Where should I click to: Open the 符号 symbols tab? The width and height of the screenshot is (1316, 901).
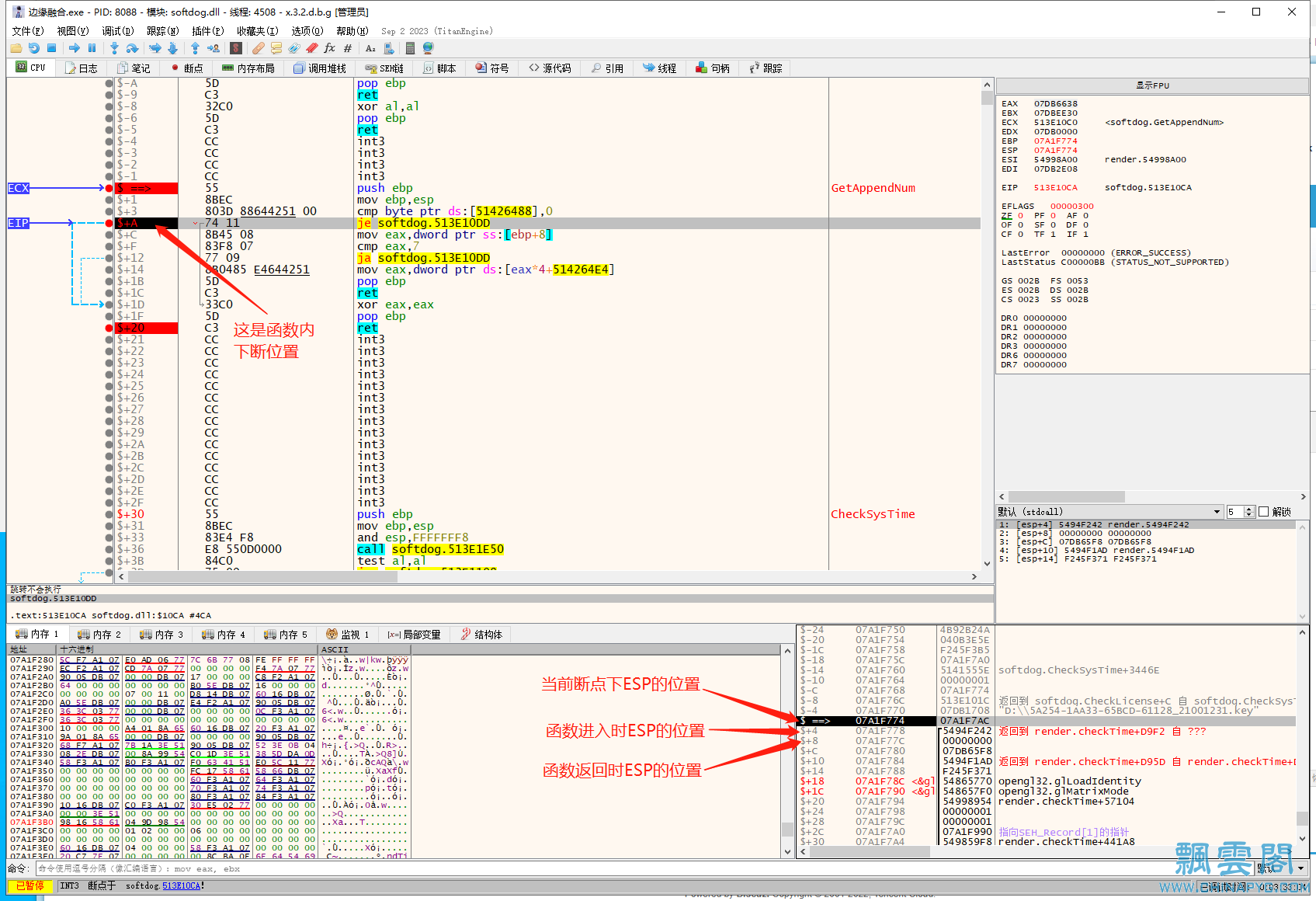tap(492, 68)
